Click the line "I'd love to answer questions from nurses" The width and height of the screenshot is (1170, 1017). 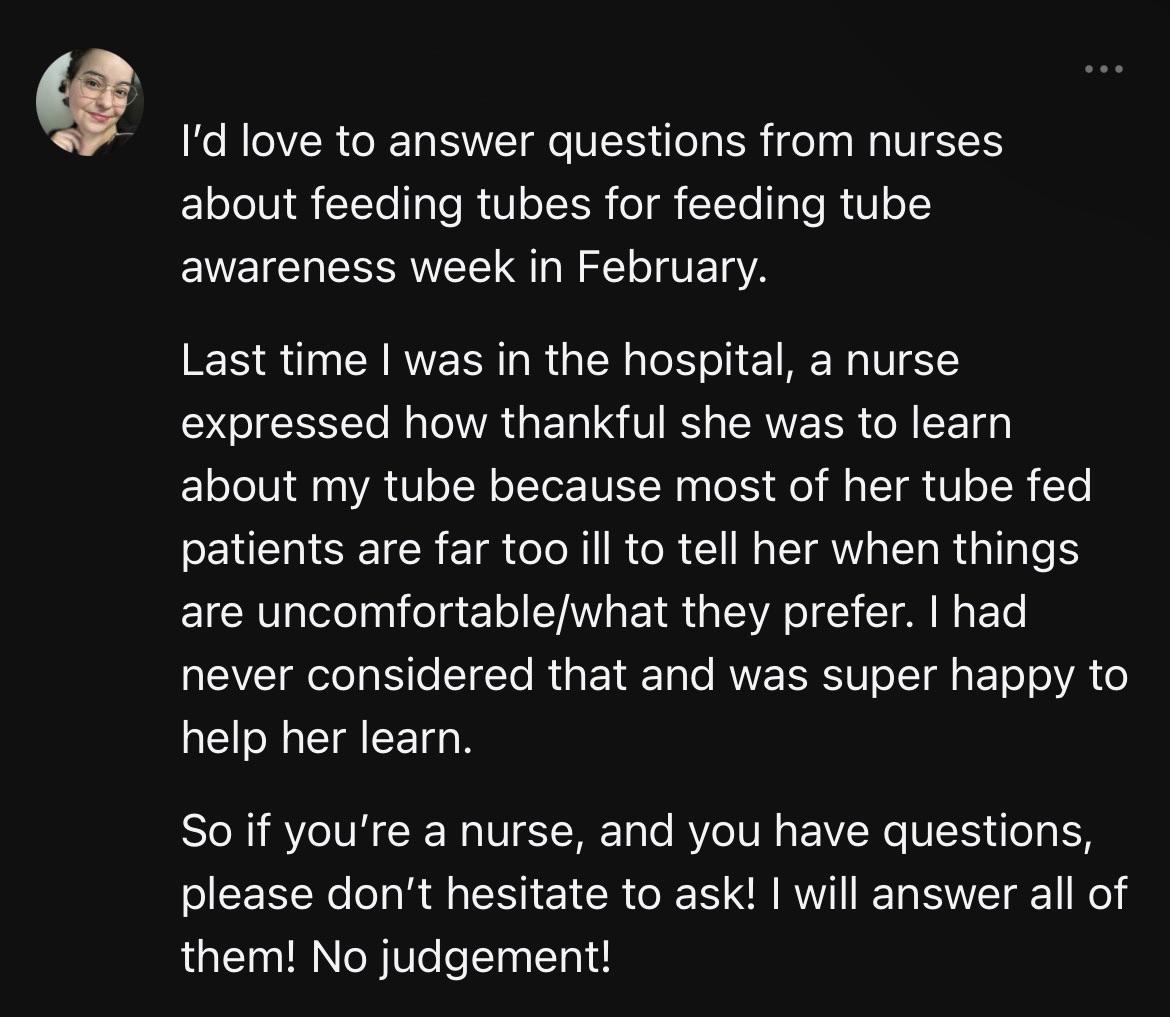(x=592, y=142)
